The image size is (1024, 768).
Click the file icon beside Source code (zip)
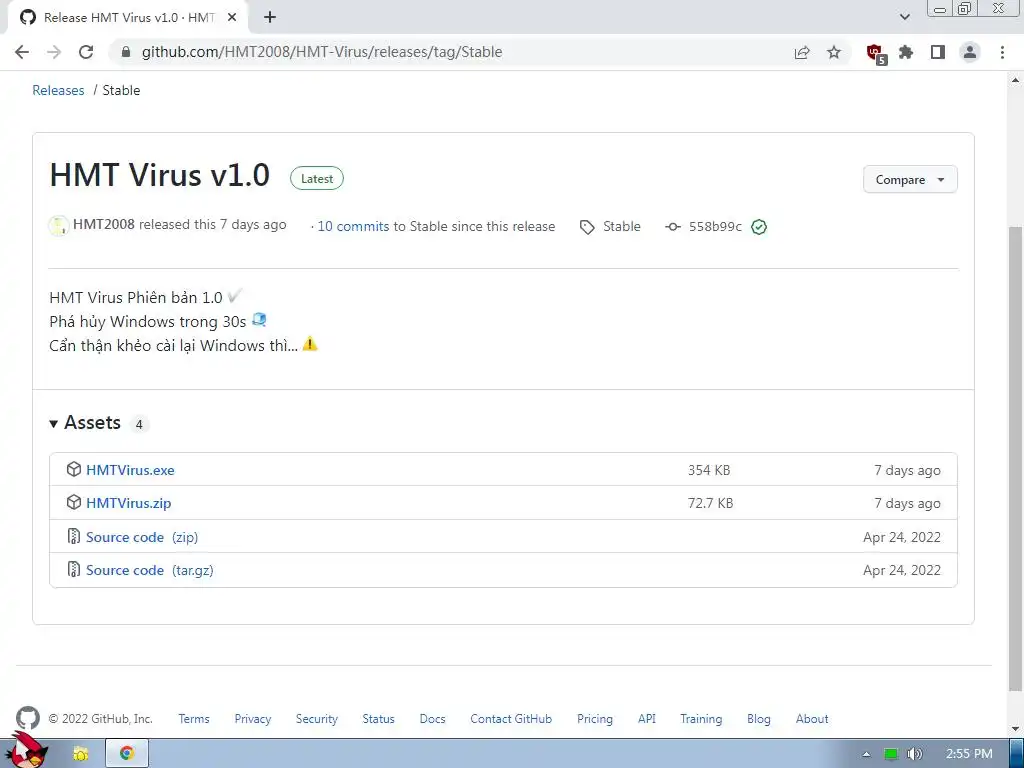coord(74,536)
